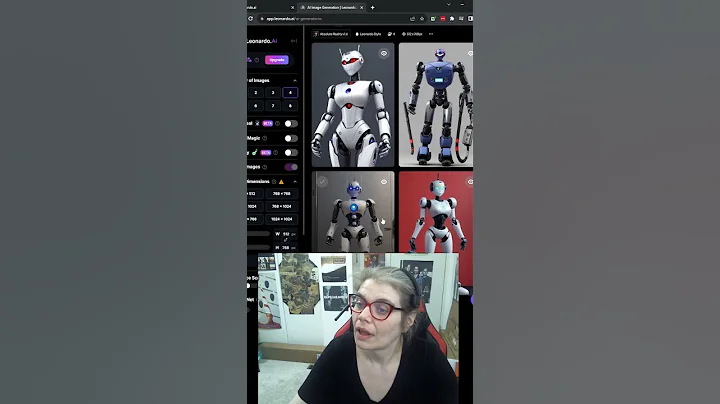Close the first browser tab
The height and width of the screenshot is (404, 720).
pos(292,7)
